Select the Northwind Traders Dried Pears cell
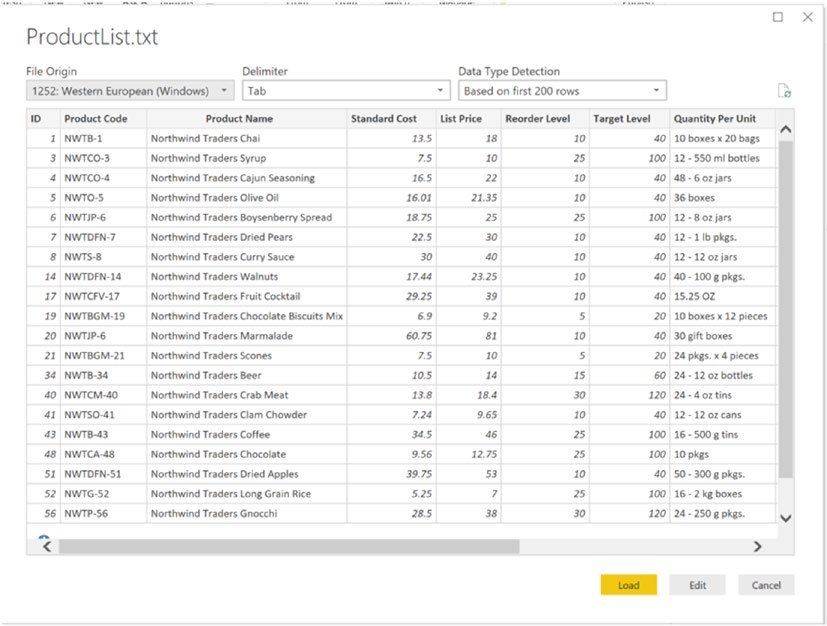 click(x=247, y=237)
